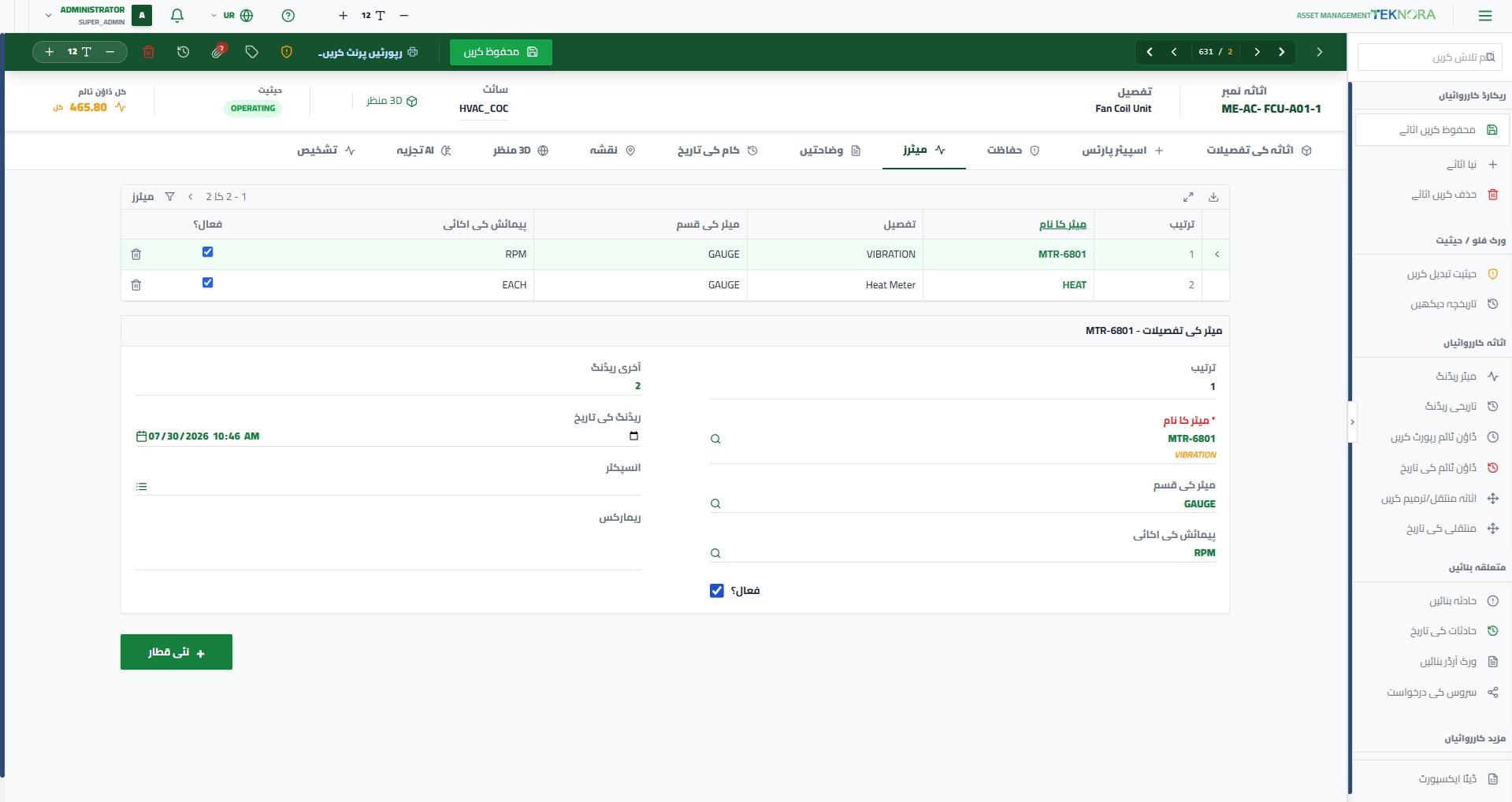This screenshot has width=1512, height=802.
Task: Click red delete trash icon in green toolbar
Action: pyautogui.click(x=149, y=52)
